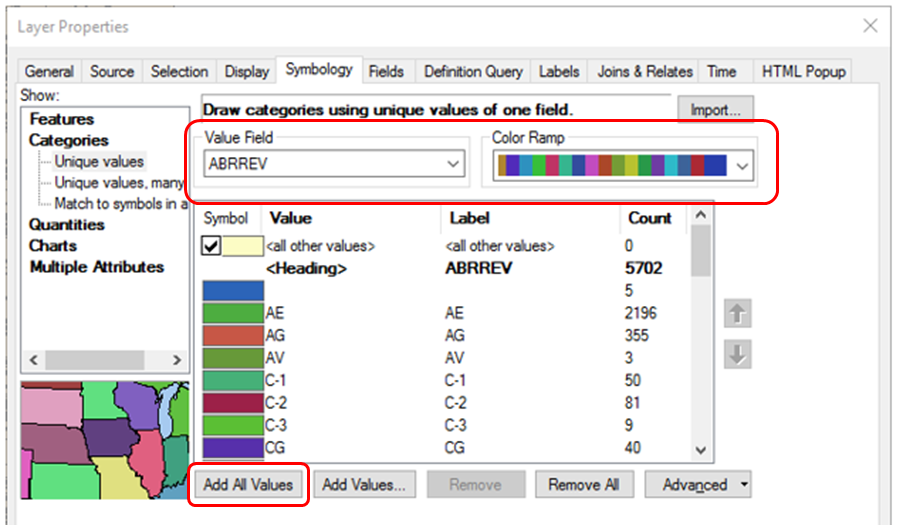Switch to the Labels tab
The image size is (903, 525).
559,72
